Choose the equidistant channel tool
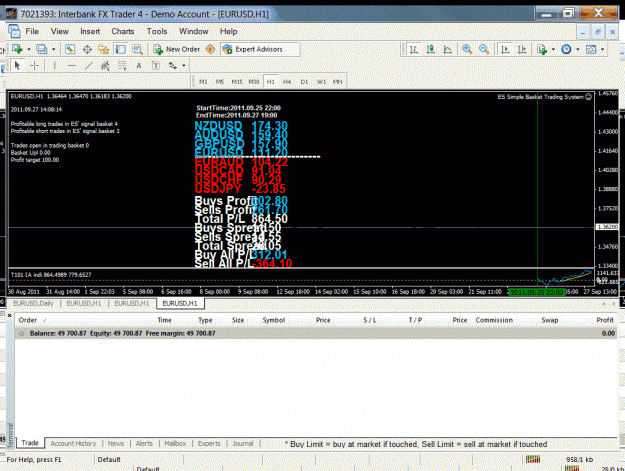Viewport: 625px width, 471px height. pyautogui.click(x=105, y=65)
